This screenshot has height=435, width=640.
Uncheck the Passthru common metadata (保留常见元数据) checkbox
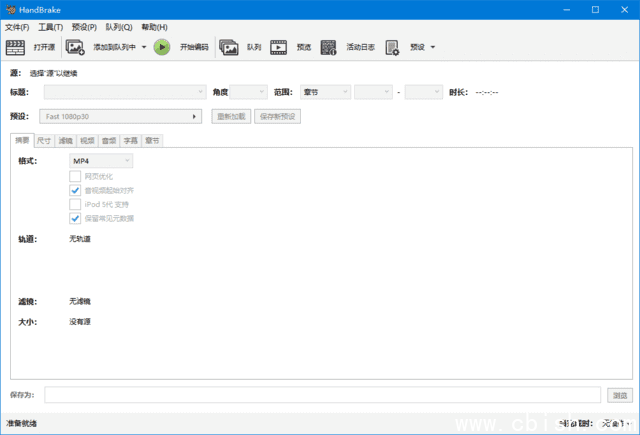coord(75,218)
